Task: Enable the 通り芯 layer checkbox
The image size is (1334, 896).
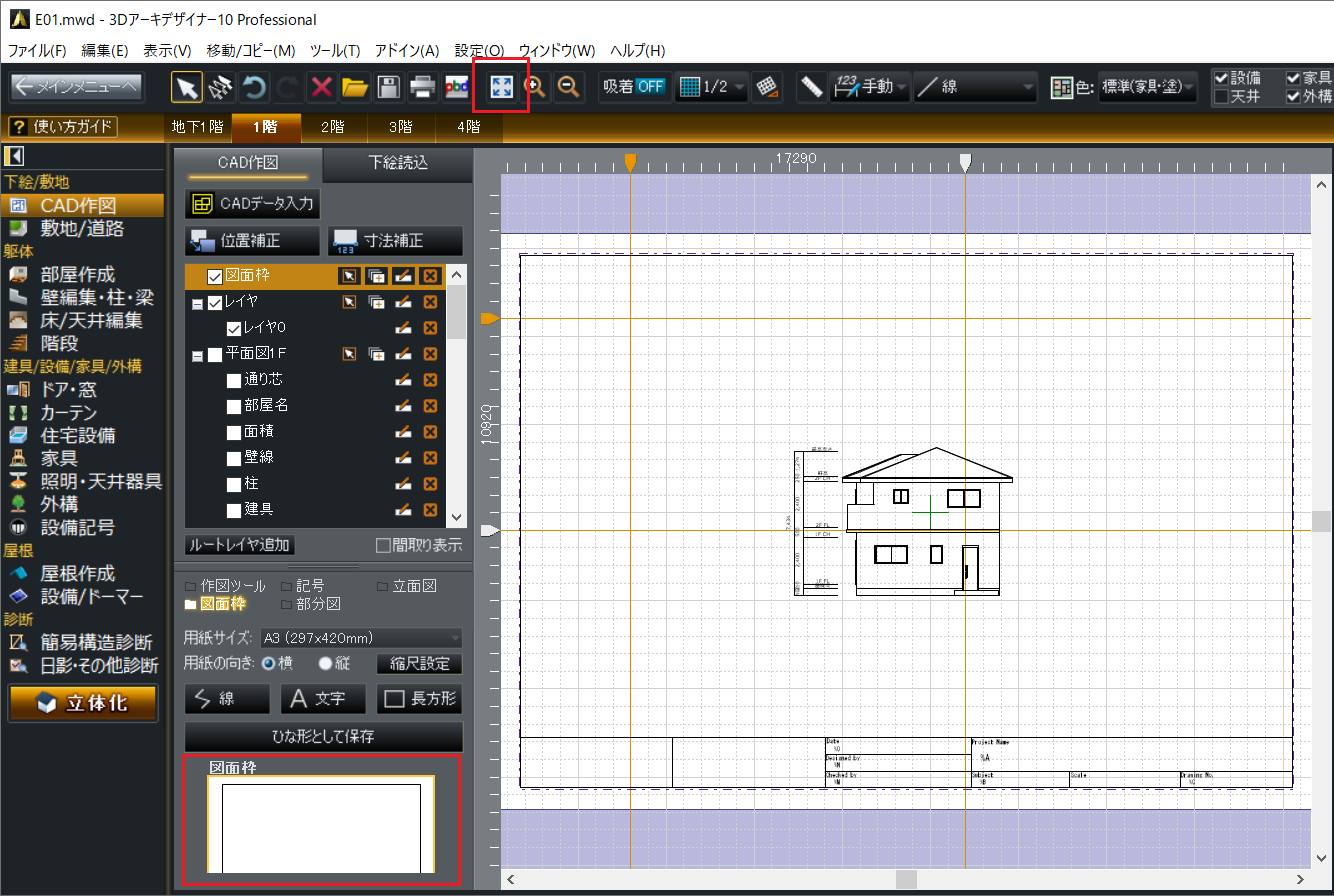Action: tap(233, 380)
